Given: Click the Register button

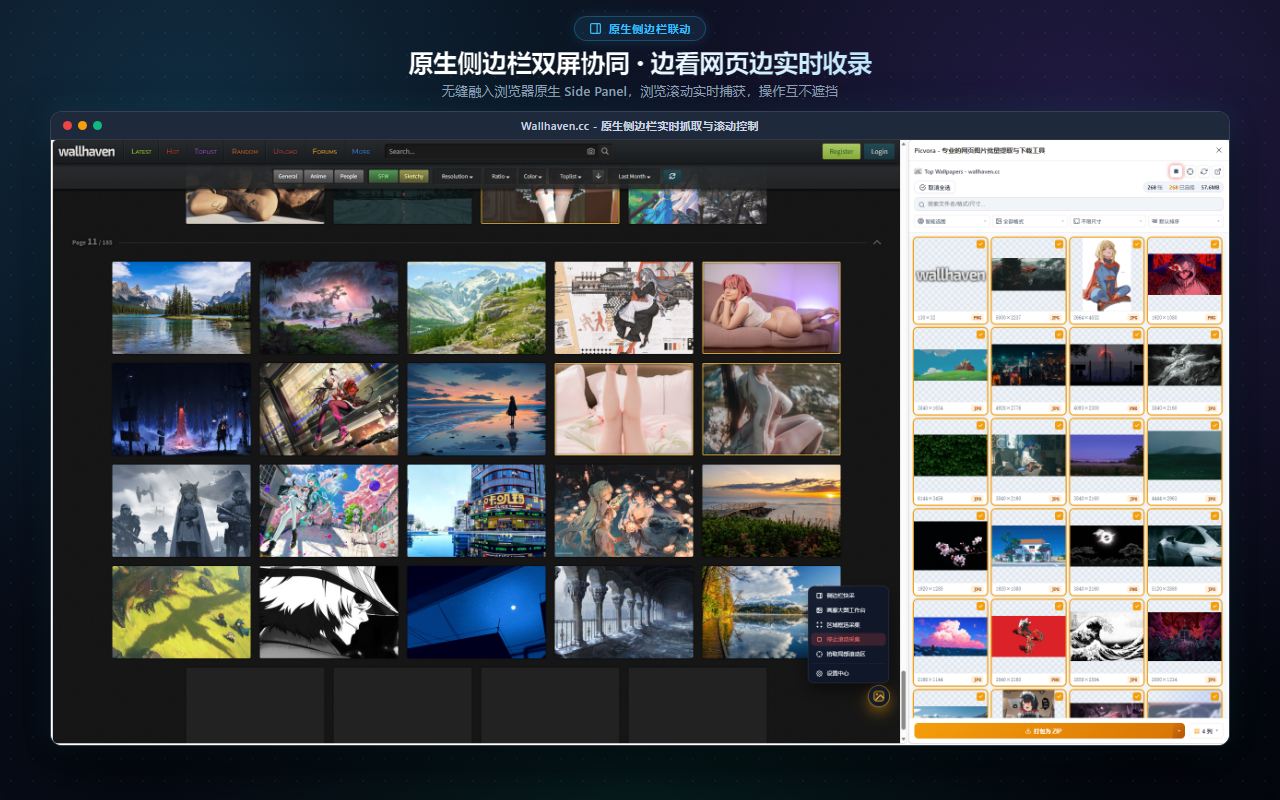Looking at the screenshot, I should [841, 151].
